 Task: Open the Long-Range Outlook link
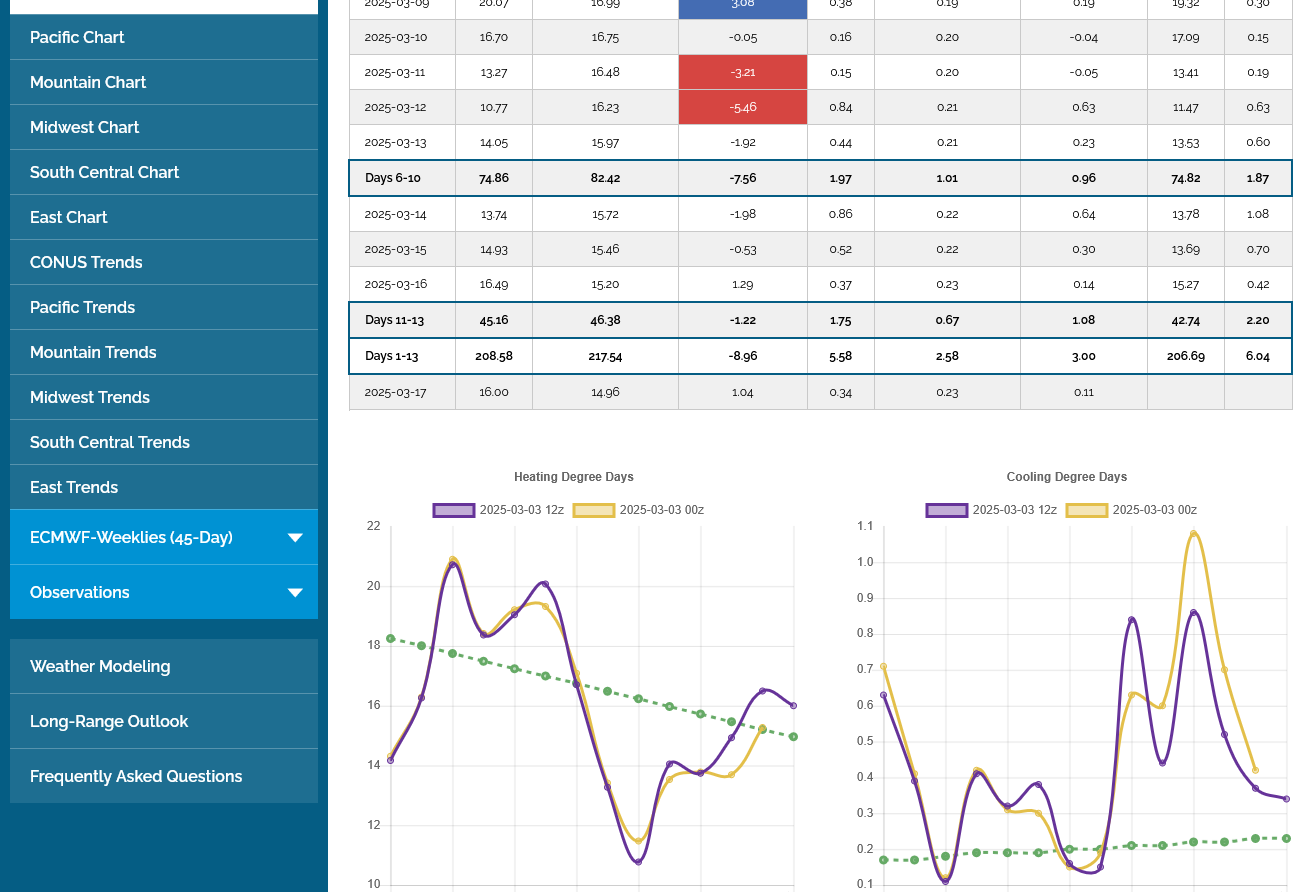click(109, 722)
